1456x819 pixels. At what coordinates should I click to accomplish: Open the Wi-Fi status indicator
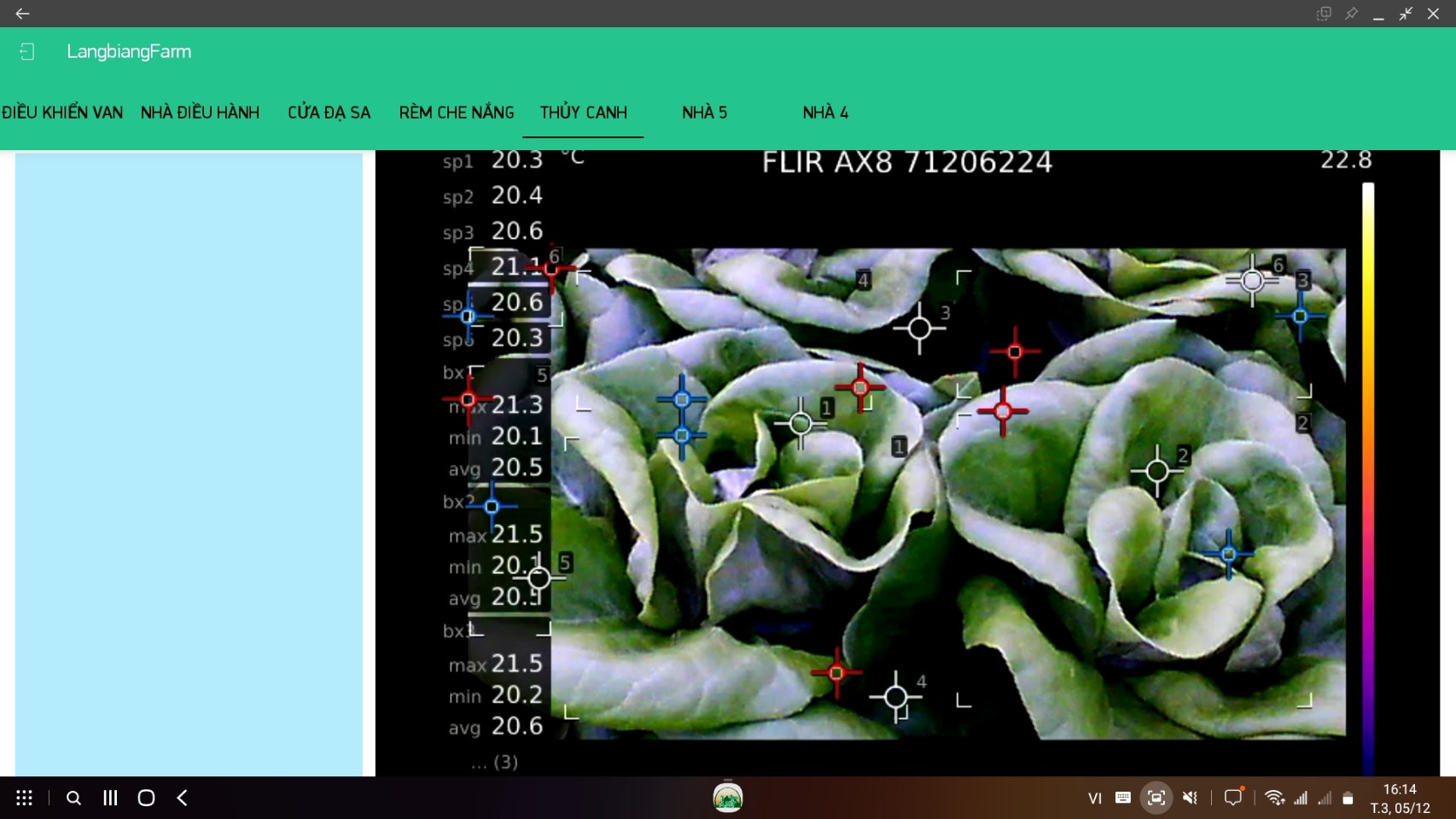(1274, 798)
